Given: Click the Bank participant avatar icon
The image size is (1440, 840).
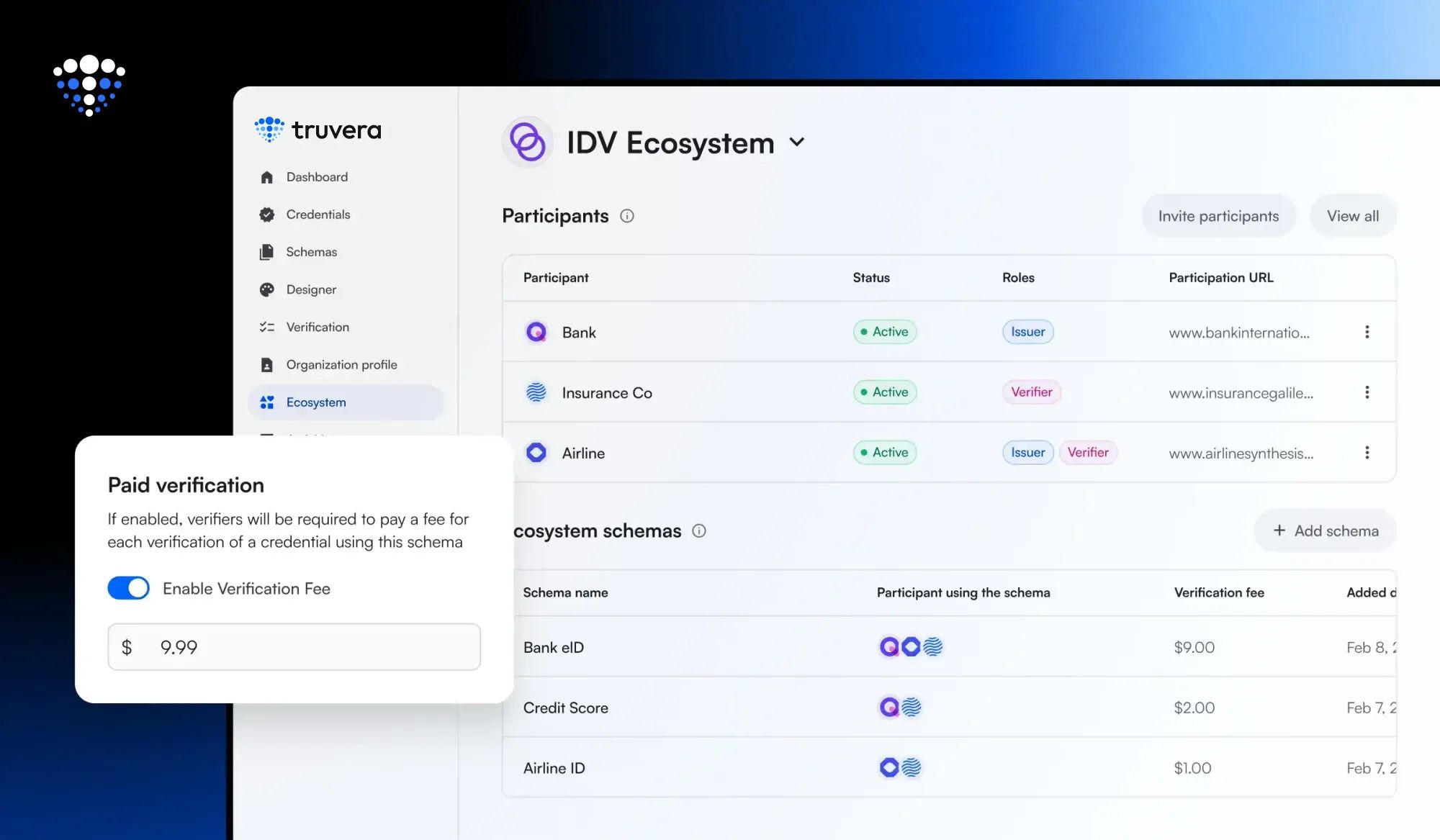Looking at the screenshot, I should coord(536,332).
